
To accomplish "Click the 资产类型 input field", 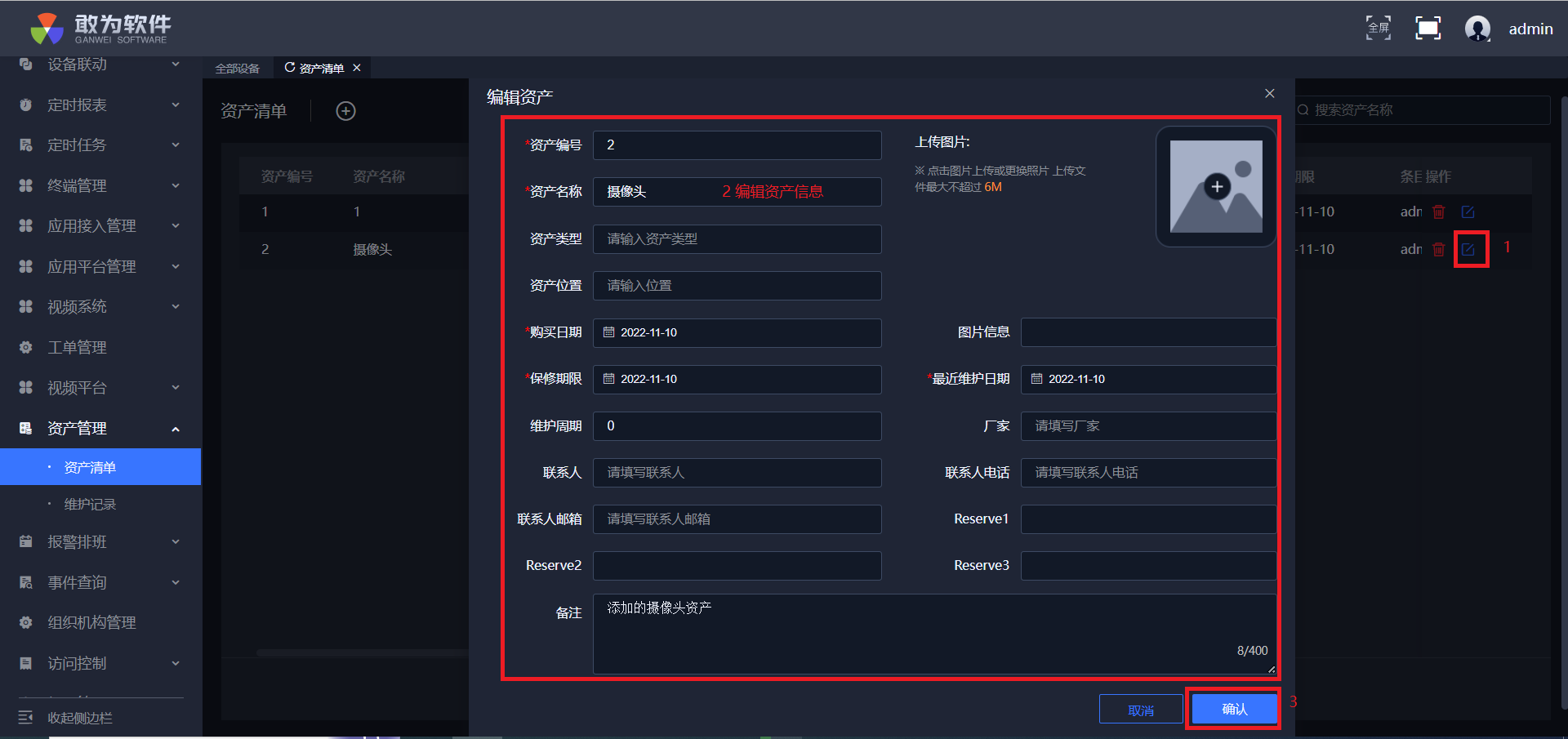I will (x=737, y=239).
